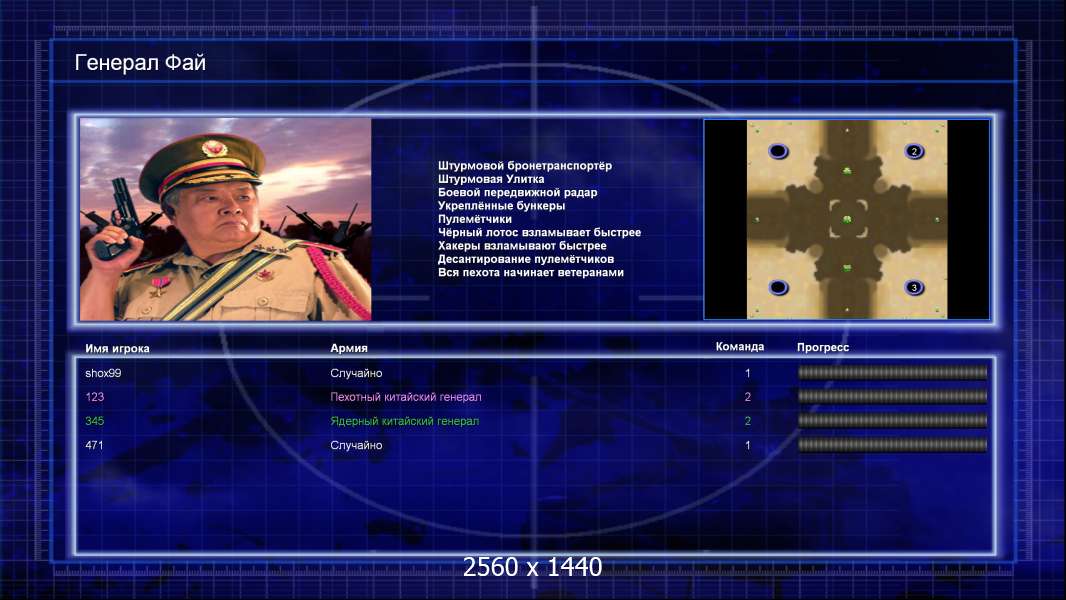Click shox99's loading progress bar
This screenshot has width=1066, height=600.
click(893, 372)
